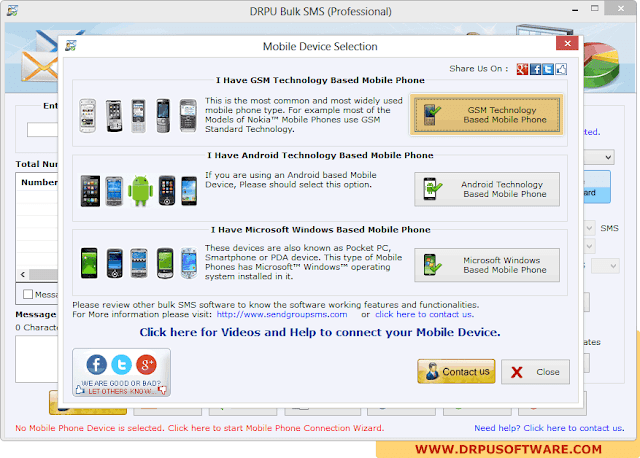Screen dimensions: 640x458
Task: Toggle the Message checkbox in main window
Action: pos(28,294)
